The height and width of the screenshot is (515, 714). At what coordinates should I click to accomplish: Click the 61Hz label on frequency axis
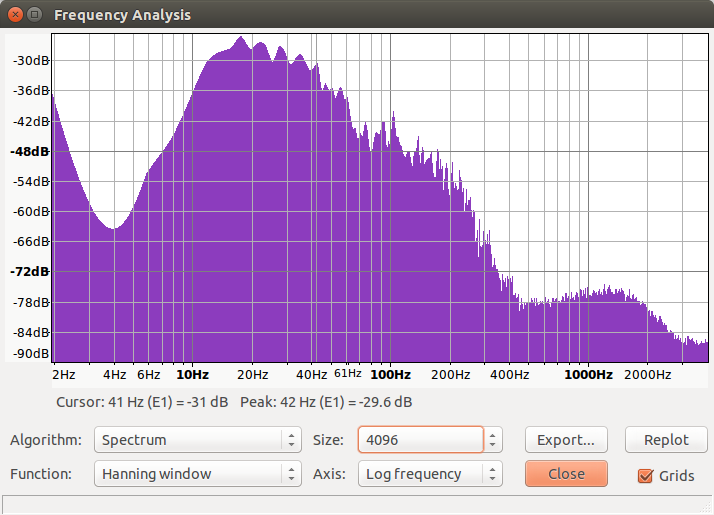(x=348, y=373)
